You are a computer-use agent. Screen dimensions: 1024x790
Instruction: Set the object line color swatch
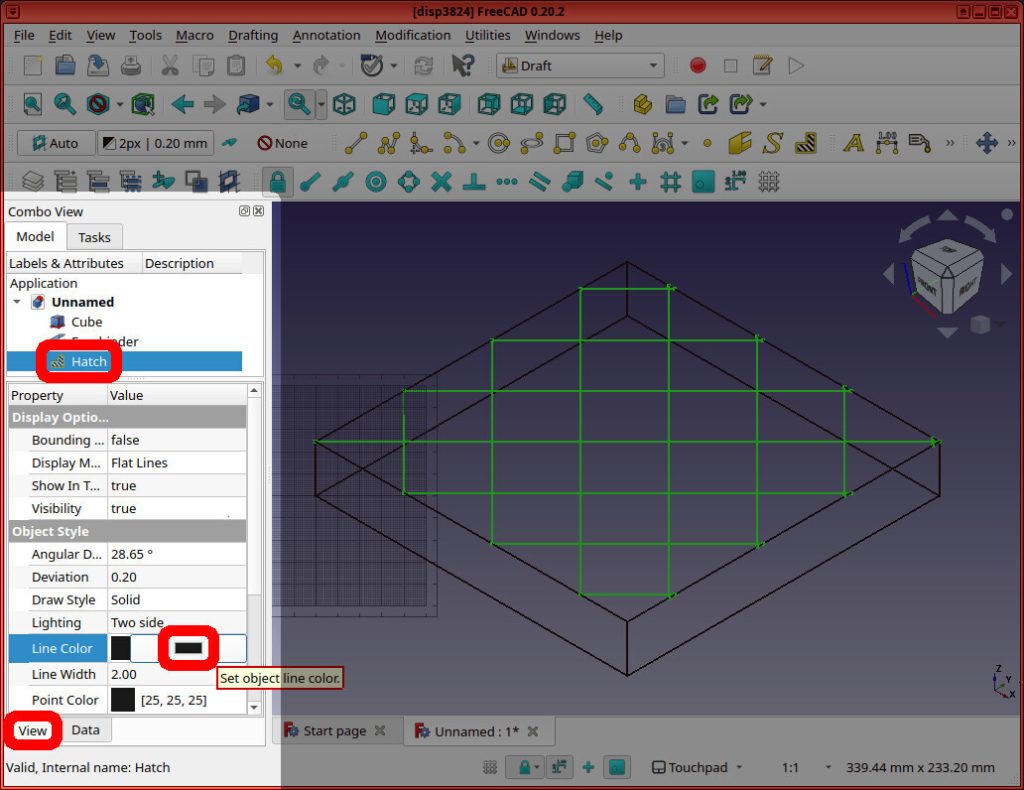[190, 648]
